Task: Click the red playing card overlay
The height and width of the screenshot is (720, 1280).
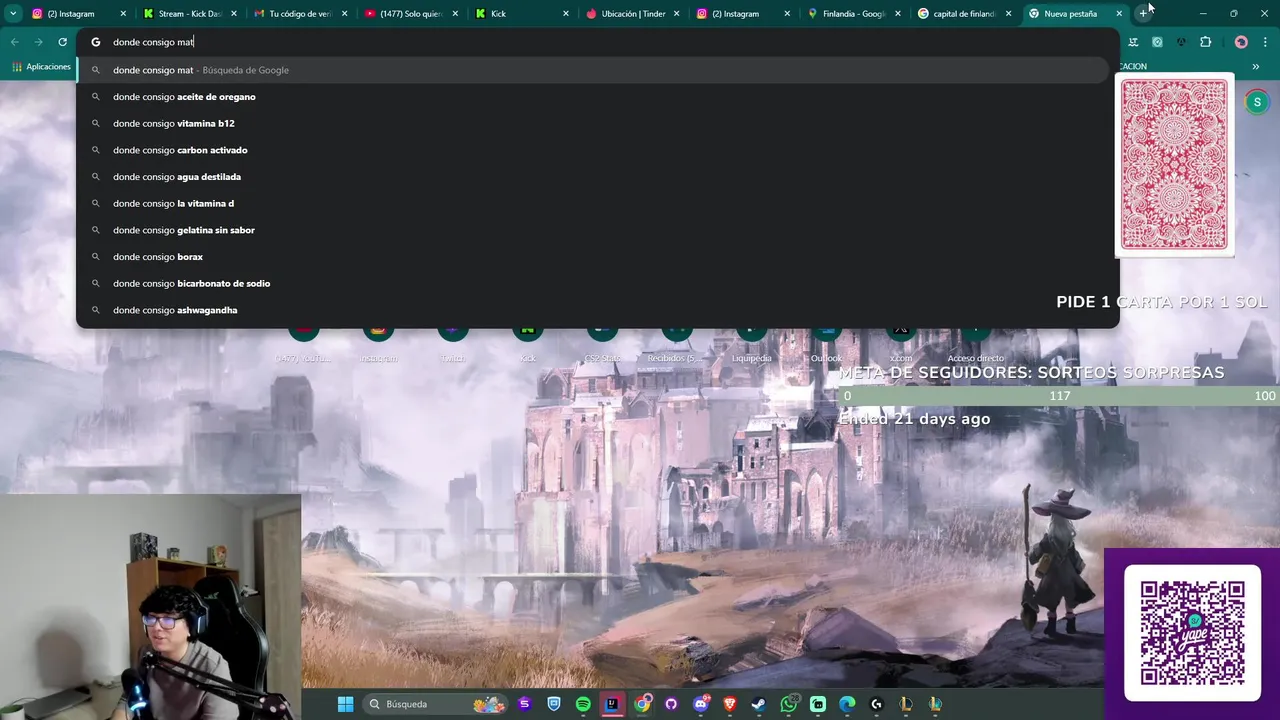Action: click(1175, 165)
